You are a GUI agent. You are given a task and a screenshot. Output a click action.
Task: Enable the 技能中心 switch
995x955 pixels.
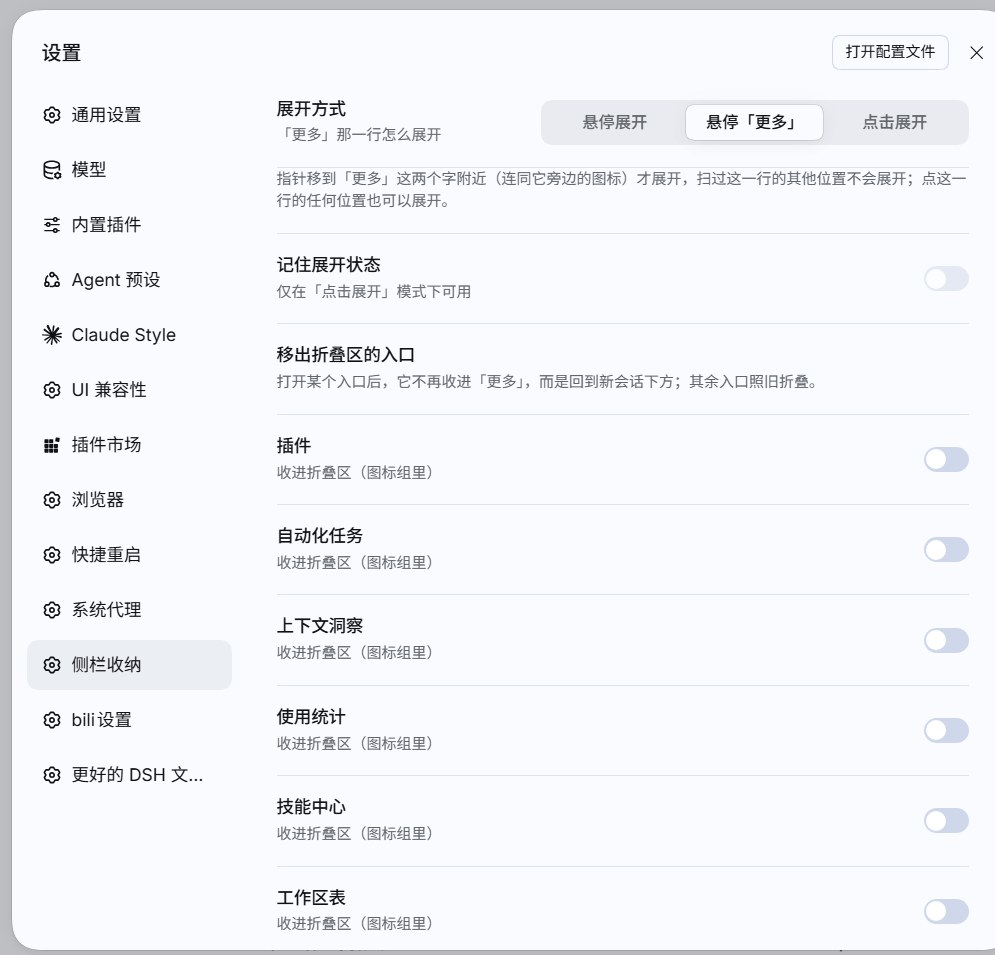point(946,820)
